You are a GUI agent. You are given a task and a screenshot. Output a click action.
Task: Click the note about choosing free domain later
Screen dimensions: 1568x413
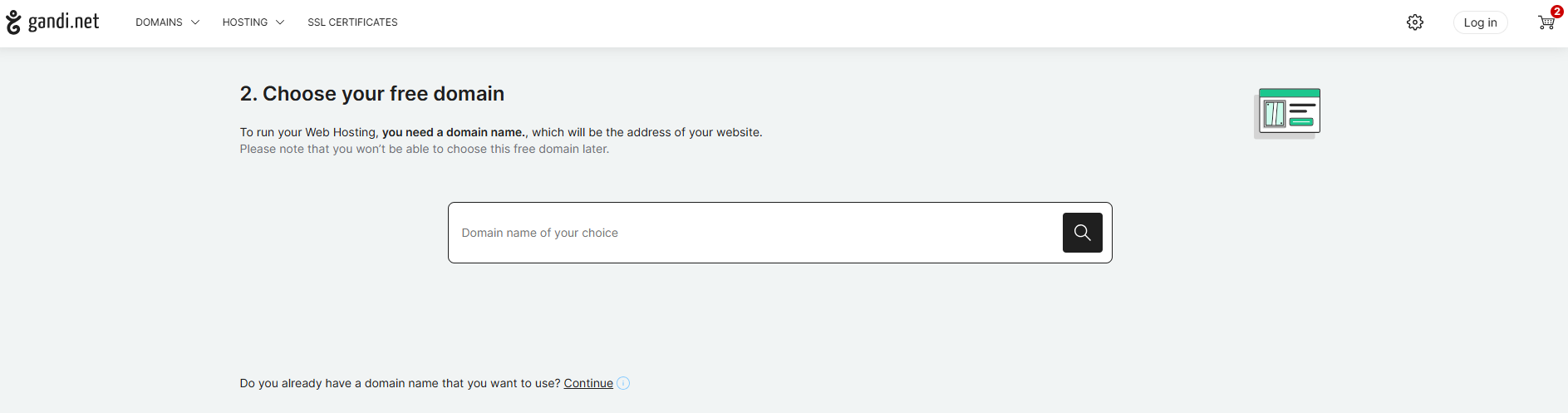pos(425,149)
